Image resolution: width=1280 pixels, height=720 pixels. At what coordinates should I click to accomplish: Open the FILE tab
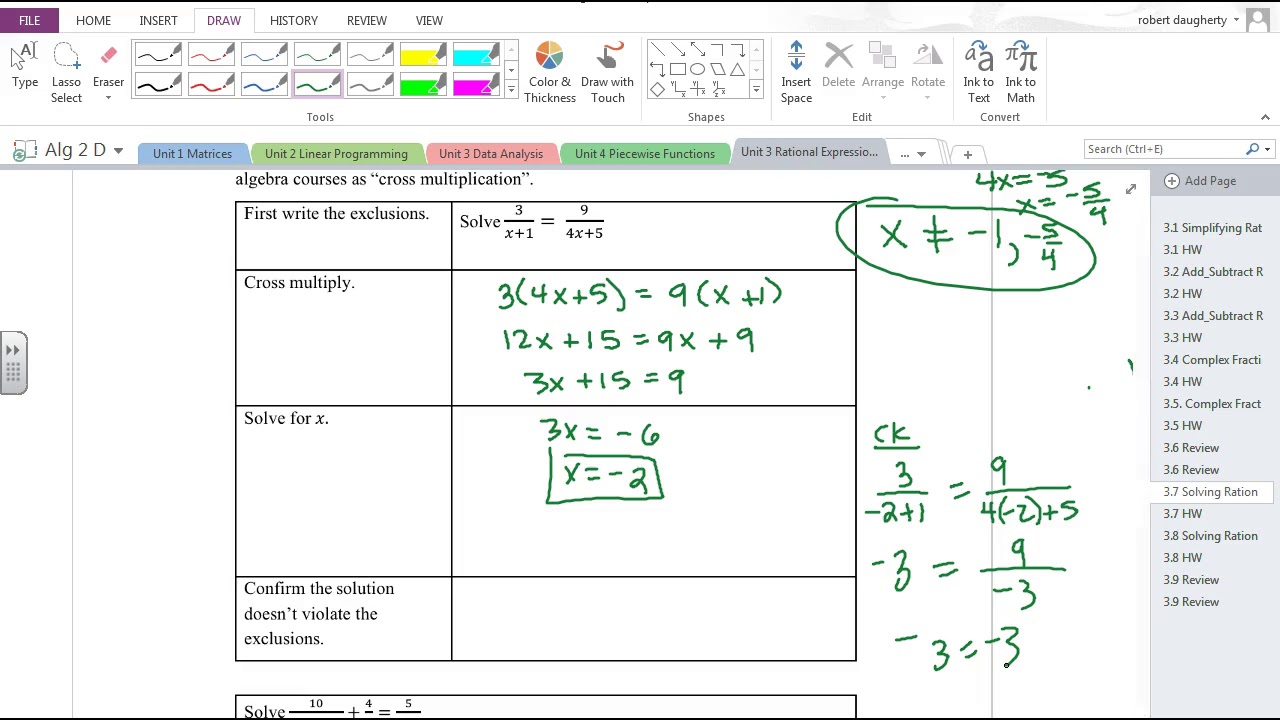click(29, 20)
